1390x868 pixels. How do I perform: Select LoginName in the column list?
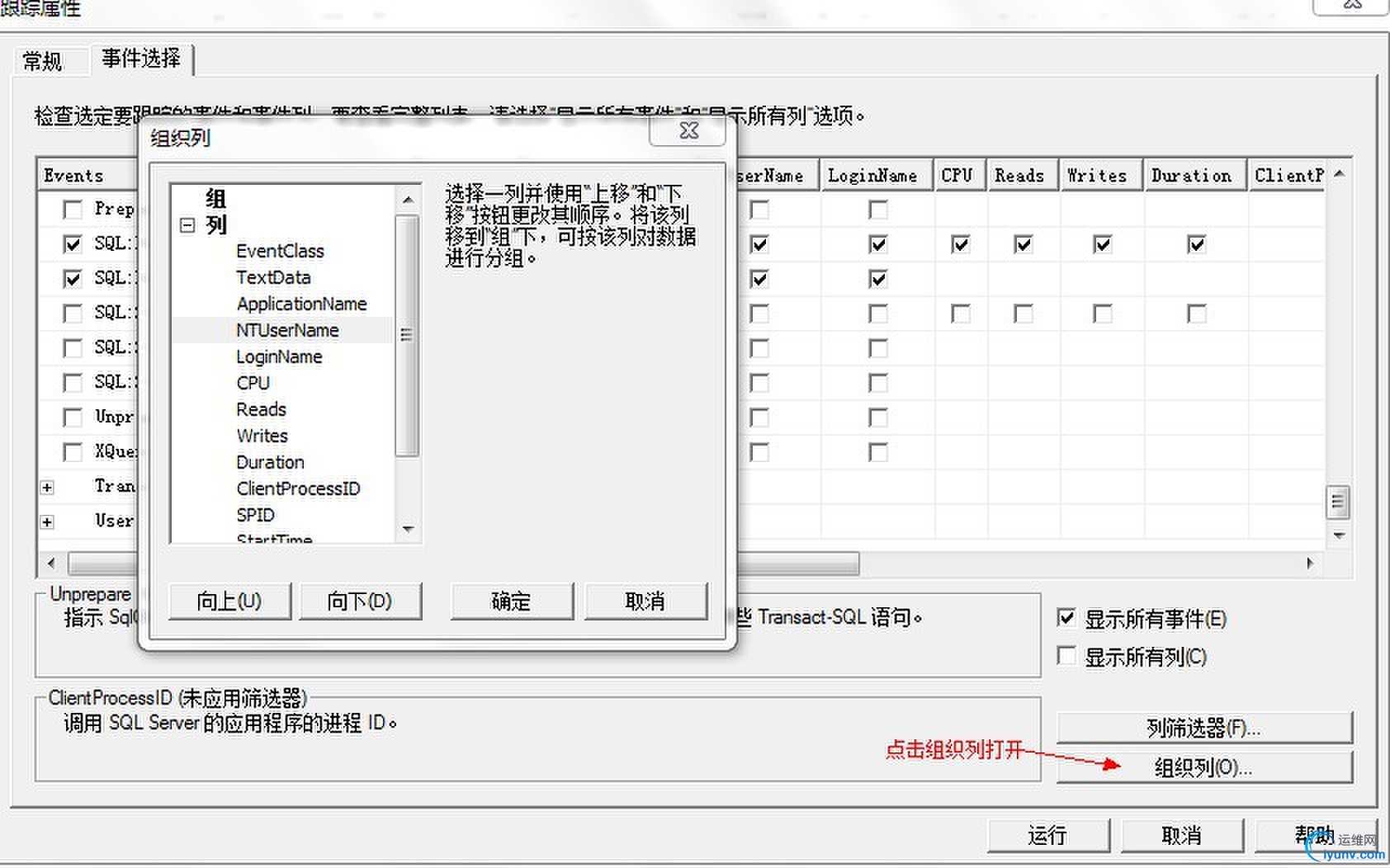coord(279,356)
